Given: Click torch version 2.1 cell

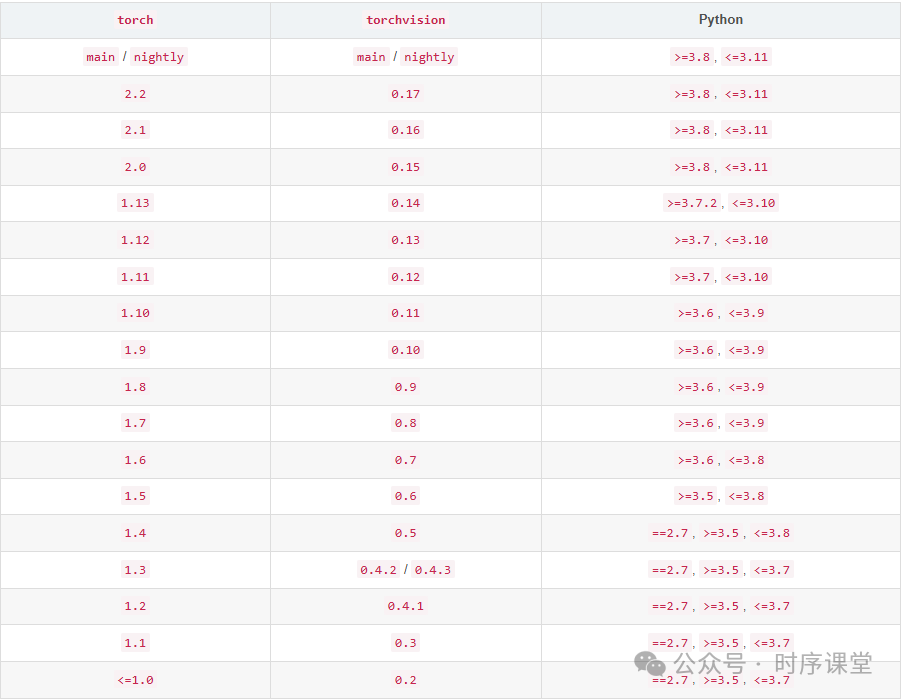Looking at the screenshot, I should click(135, 130).
